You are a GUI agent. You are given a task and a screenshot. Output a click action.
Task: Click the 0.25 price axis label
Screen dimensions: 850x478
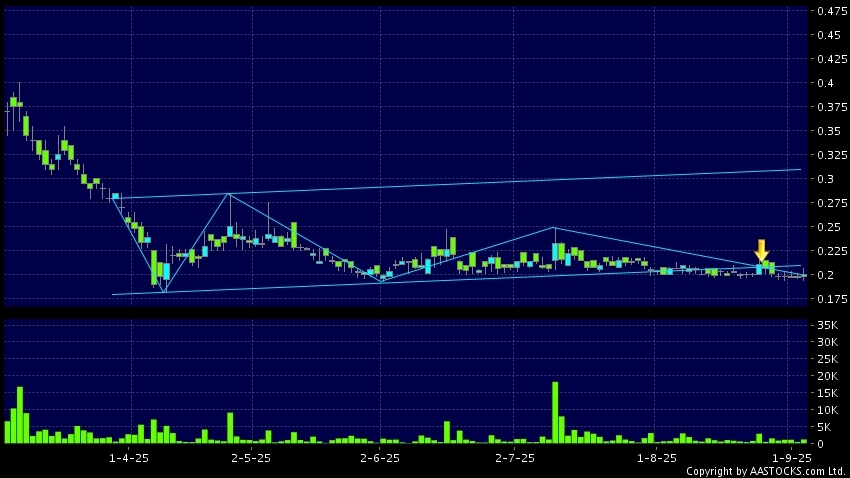coord(829,227)
